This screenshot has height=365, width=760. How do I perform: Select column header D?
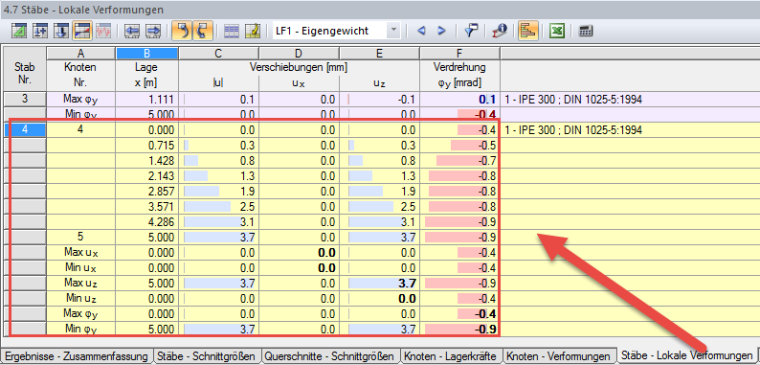[x=299, y=53]
